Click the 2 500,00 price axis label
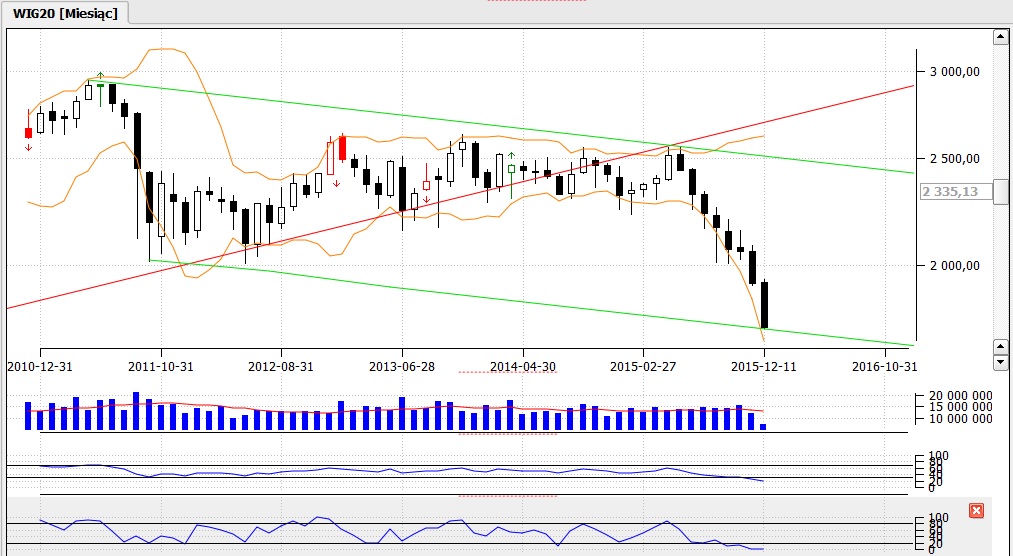The height and width of the screenshot is (556, 1013). [954, 159]
